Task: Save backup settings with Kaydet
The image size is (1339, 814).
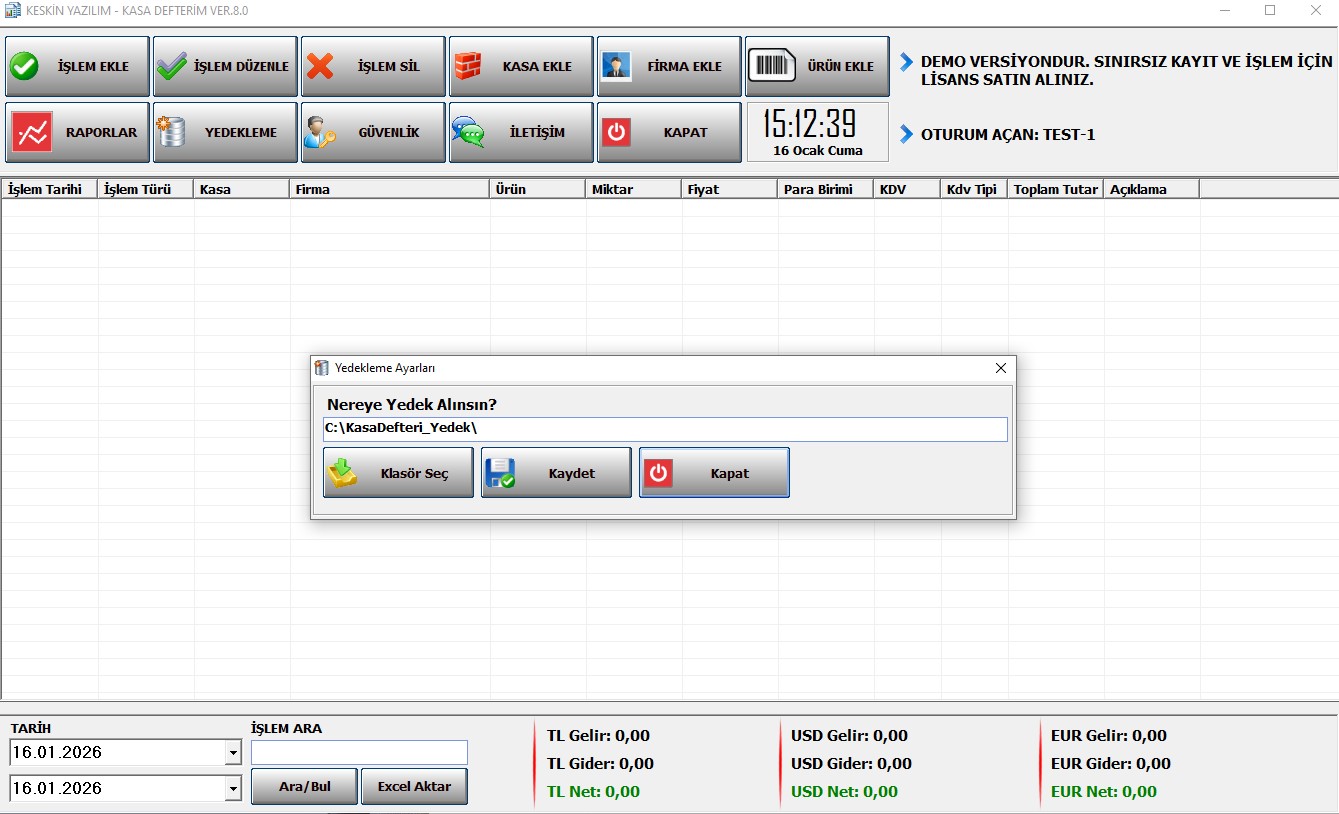Action: (556, 473)
